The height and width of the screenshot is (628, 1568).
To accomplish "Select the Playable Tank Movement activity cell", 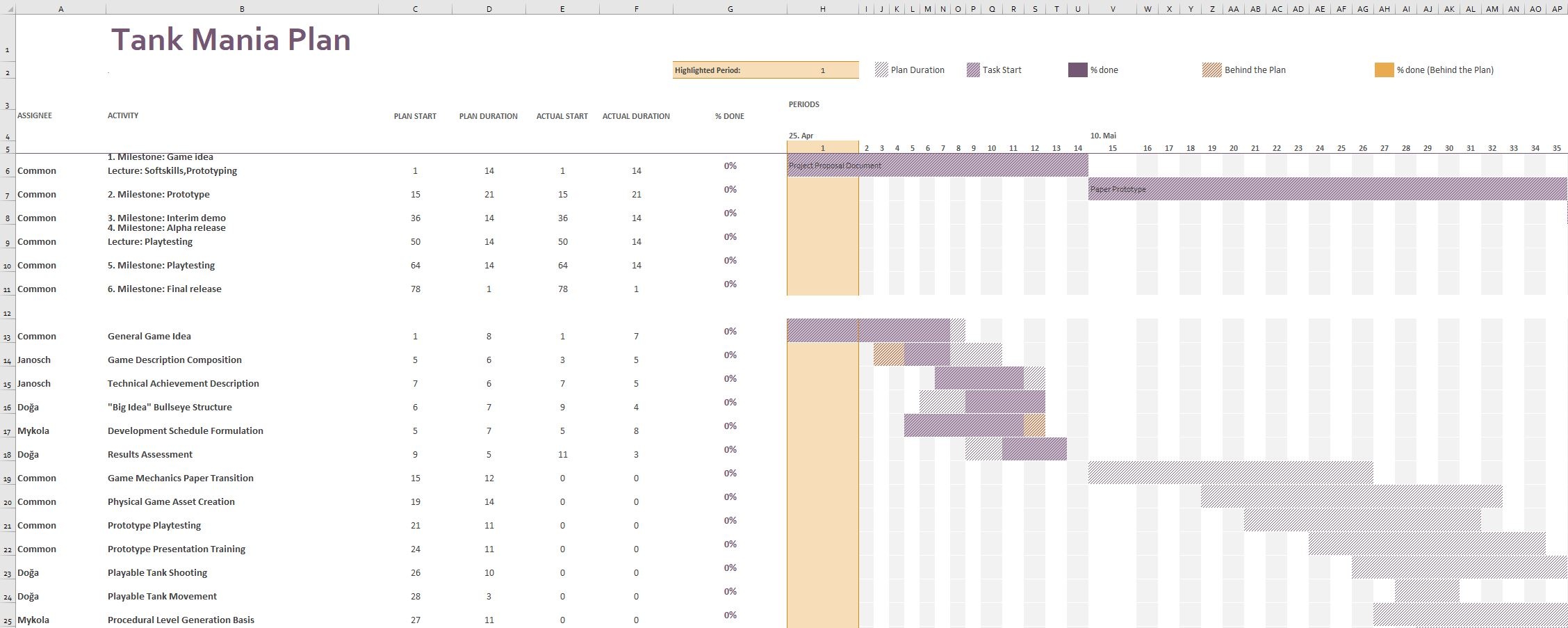I will (162, 596).
